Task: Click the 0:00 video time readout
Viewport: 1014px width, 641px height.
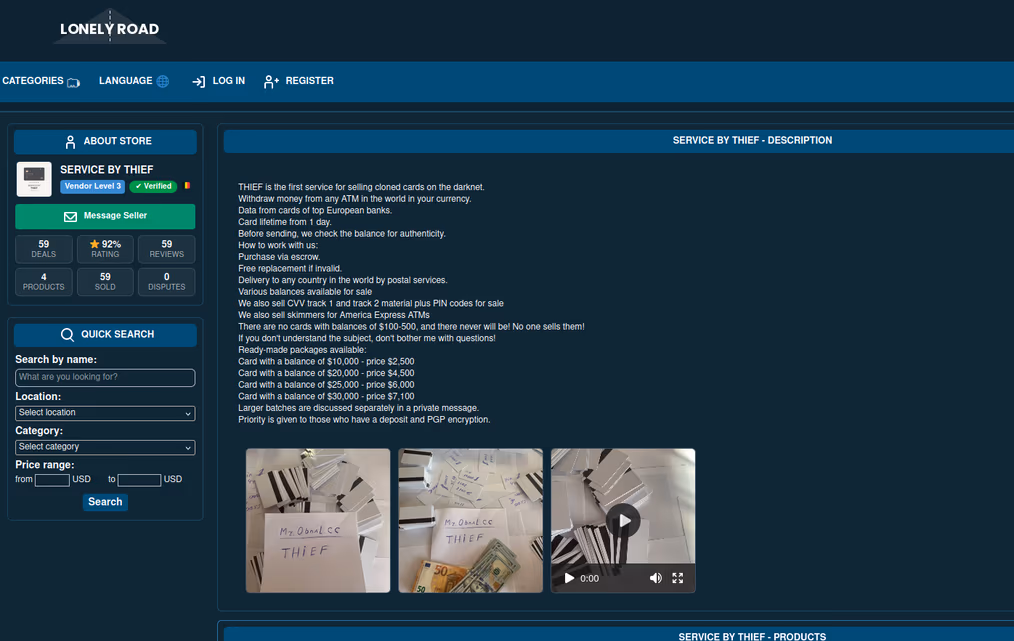Action: 589,579
